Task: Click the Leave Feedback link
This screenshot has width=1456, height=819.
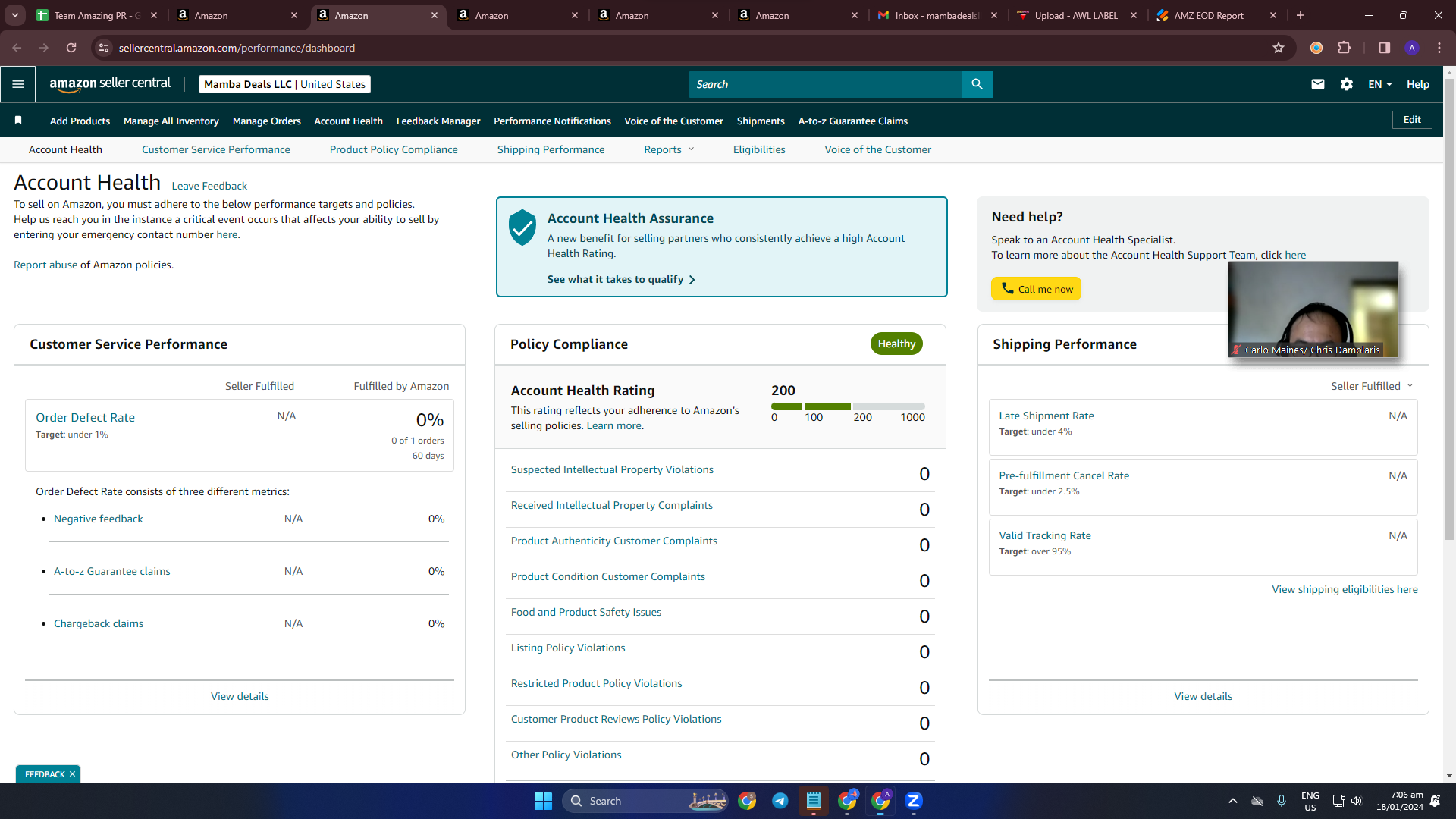Action: (209, 186)
